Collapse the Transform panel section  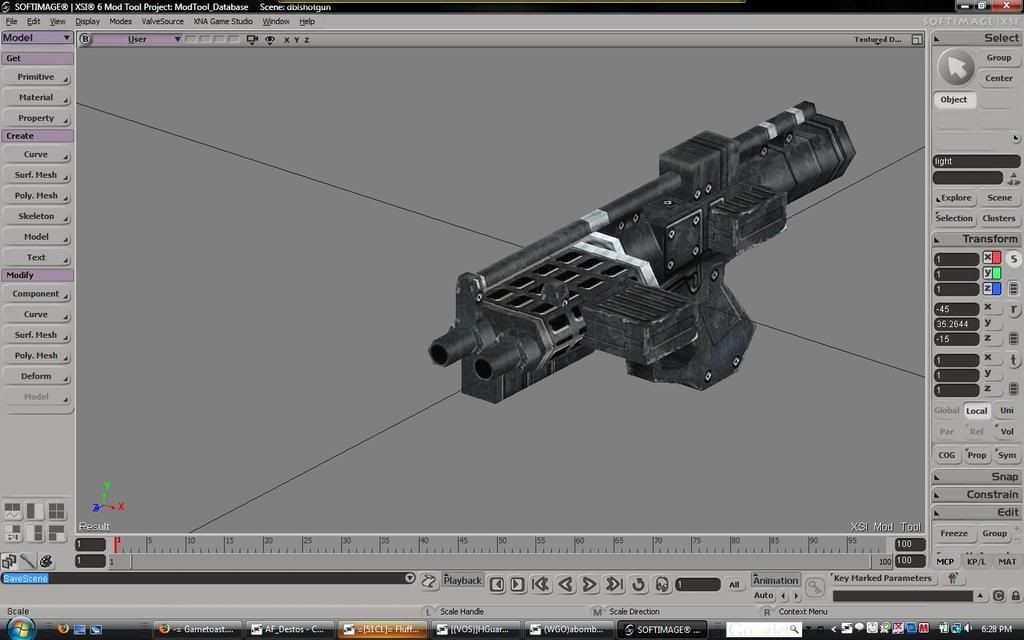point(976,239)
